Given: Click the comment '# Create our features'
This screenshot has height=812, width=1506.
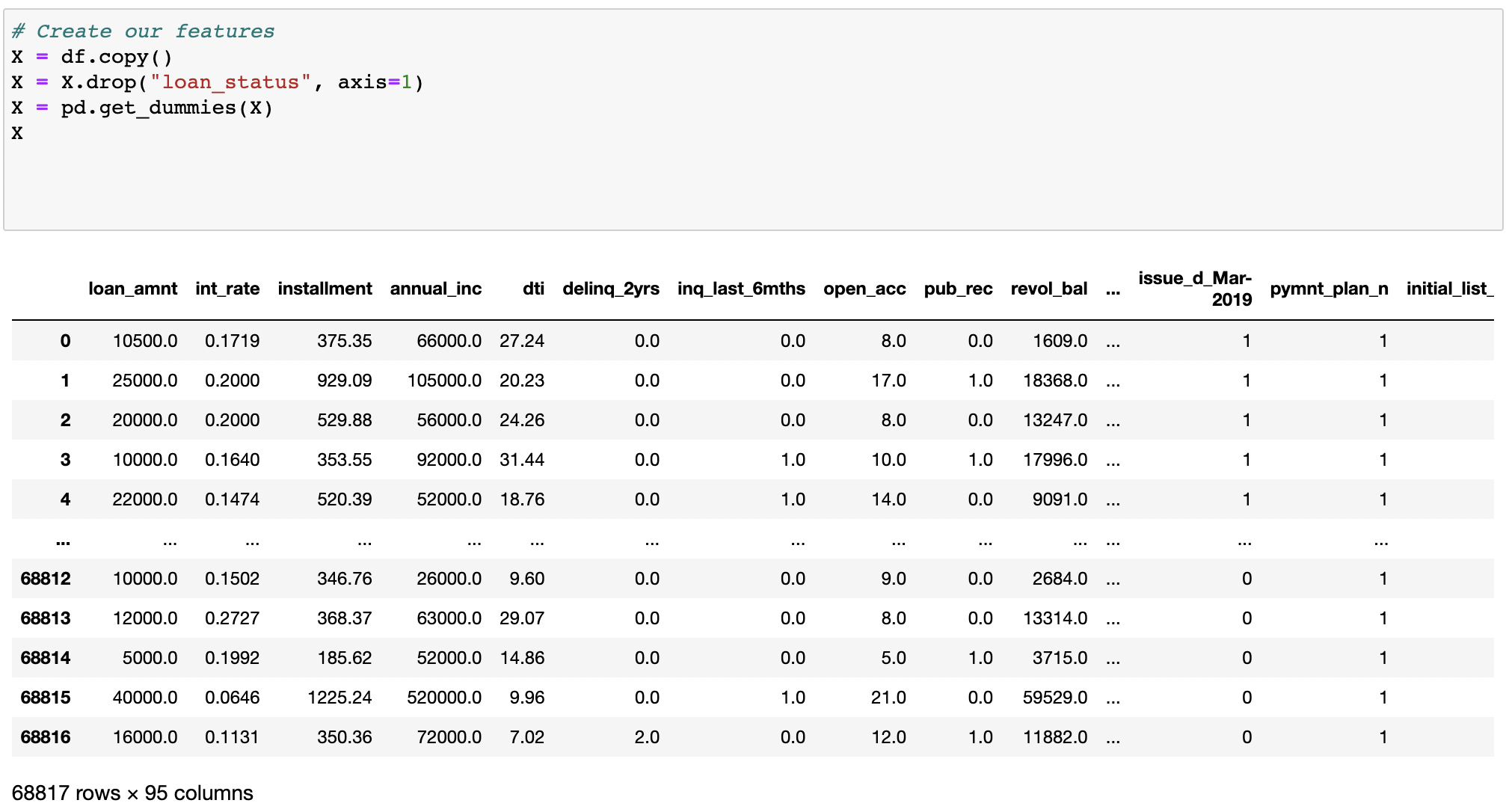Looking at the screenshot, I should 142,31.
